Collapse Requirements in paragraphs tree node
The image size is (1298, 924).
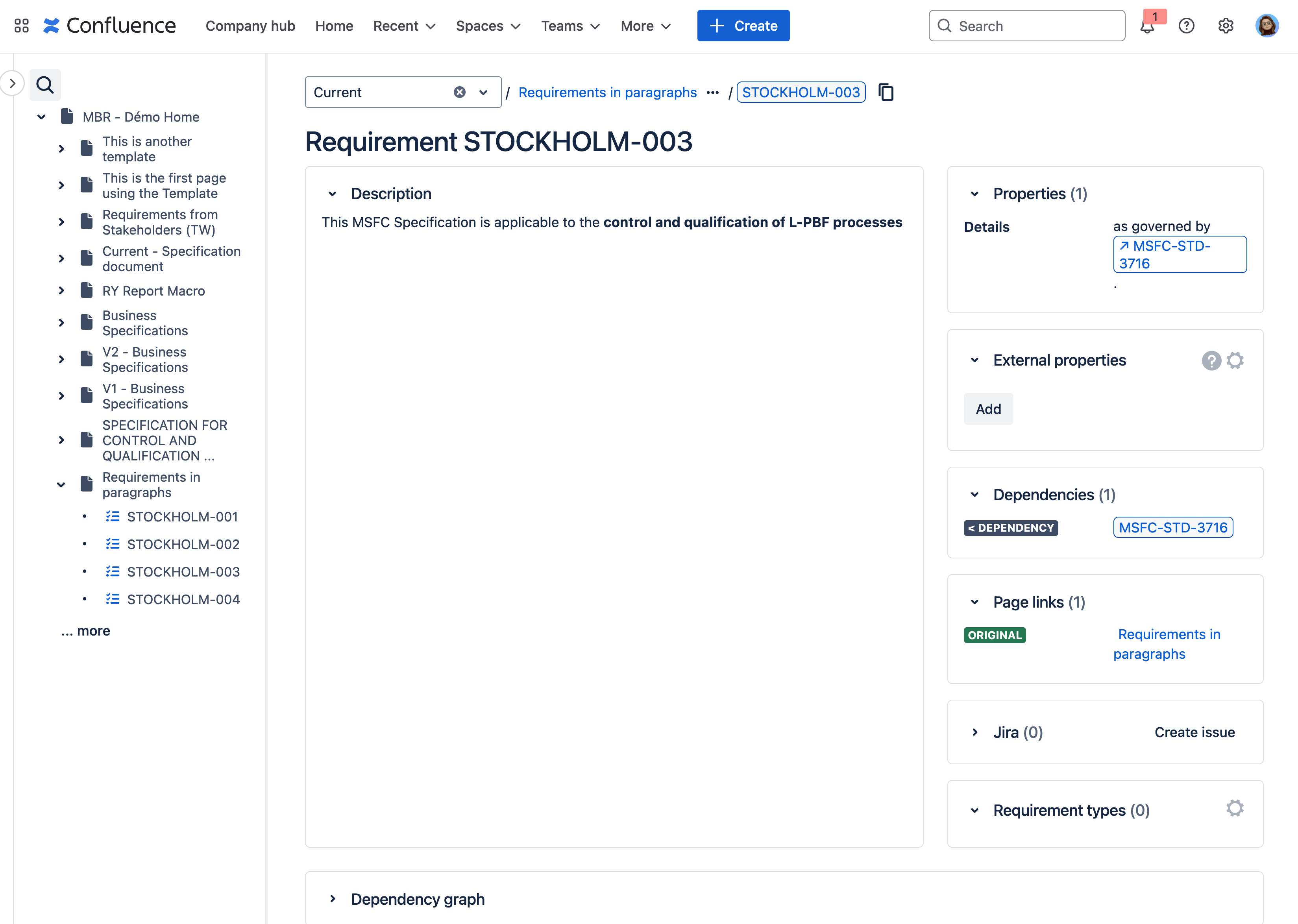pos(61,485)
